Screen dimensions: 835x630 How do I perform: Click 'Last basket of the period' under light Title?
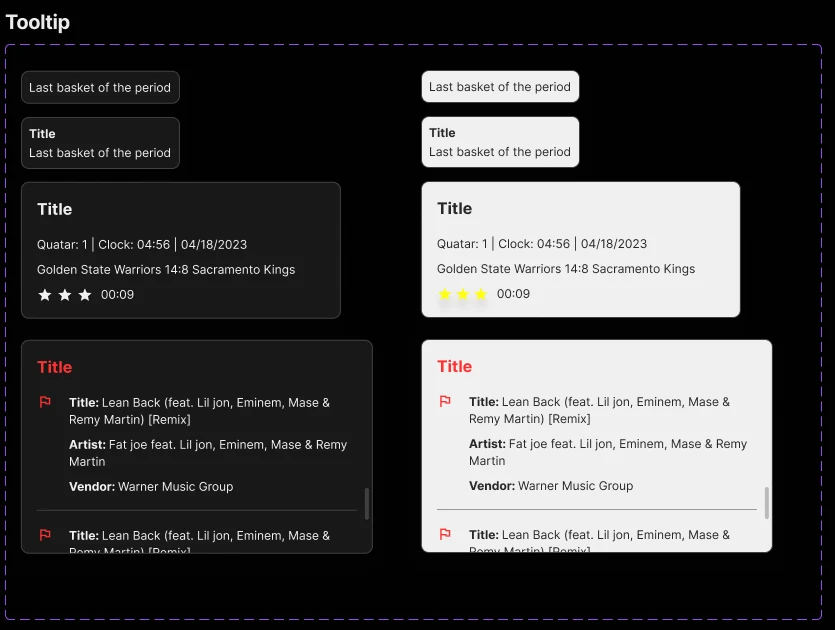[x=500, y=152]
